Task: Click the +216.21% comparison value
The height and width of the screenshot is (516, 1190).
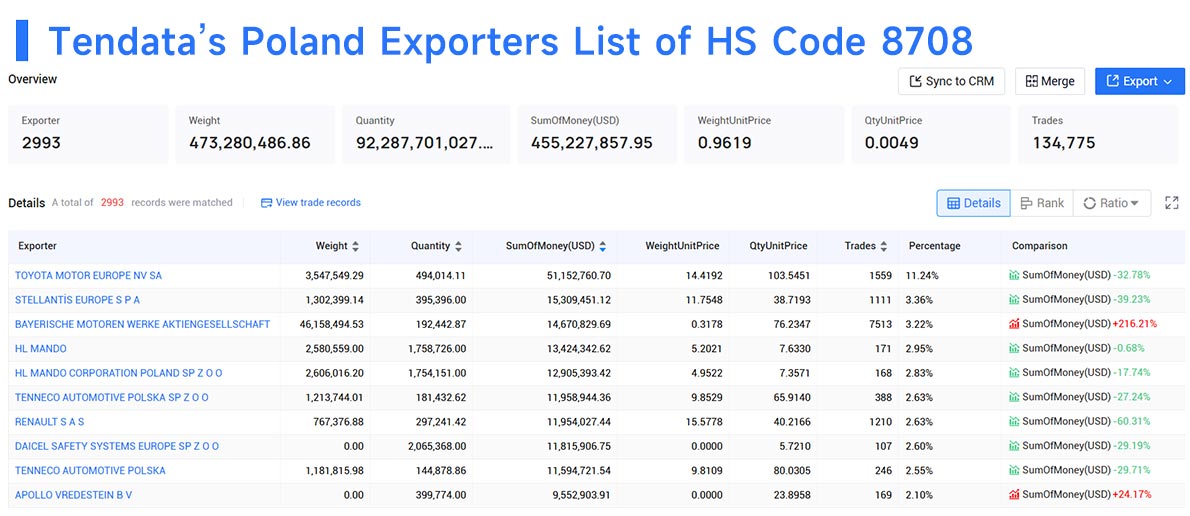Action: tap(1135, 324)
